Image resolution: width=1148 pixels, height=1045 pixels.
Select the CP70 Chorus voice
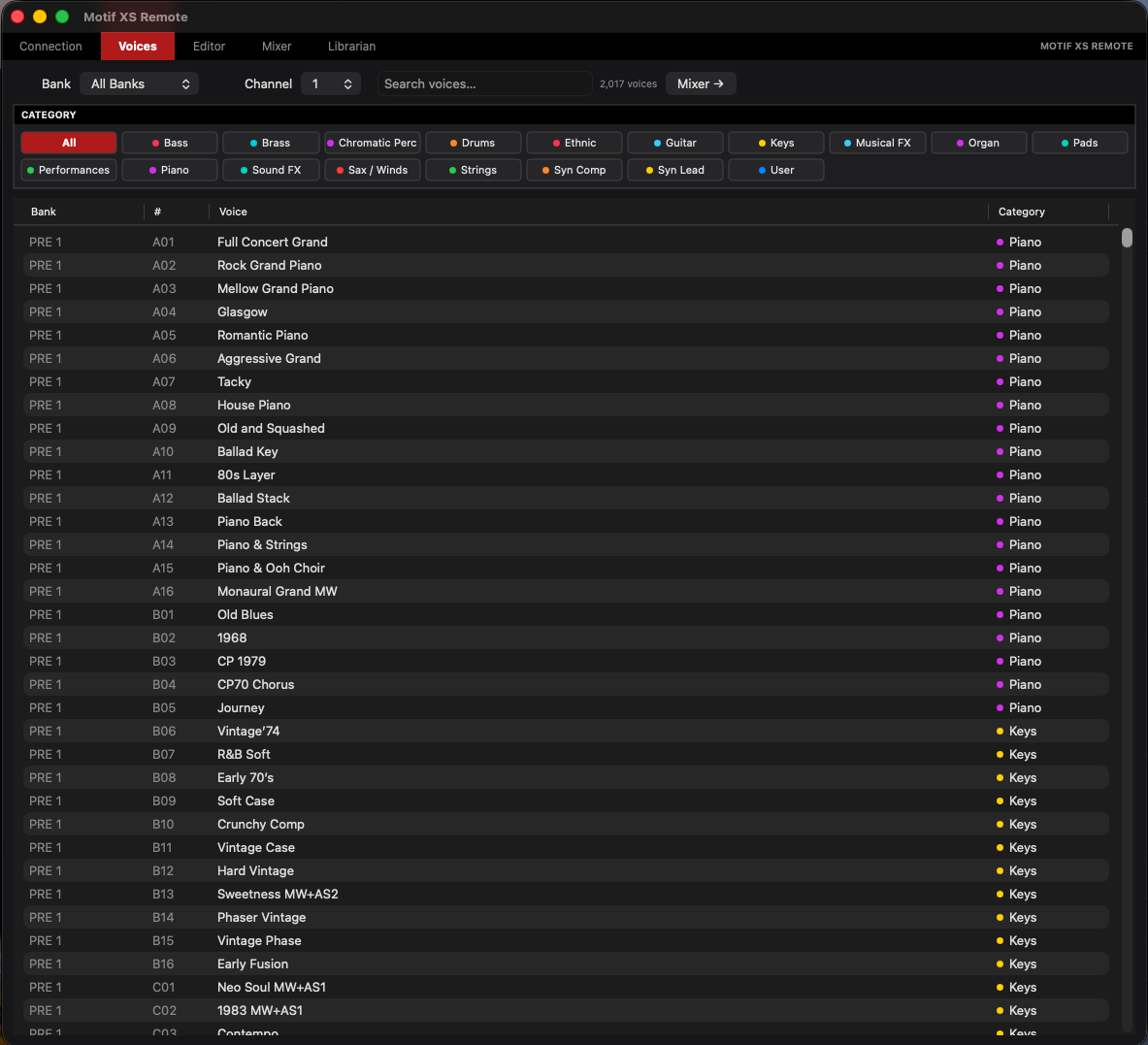click(x=565, y=685)
